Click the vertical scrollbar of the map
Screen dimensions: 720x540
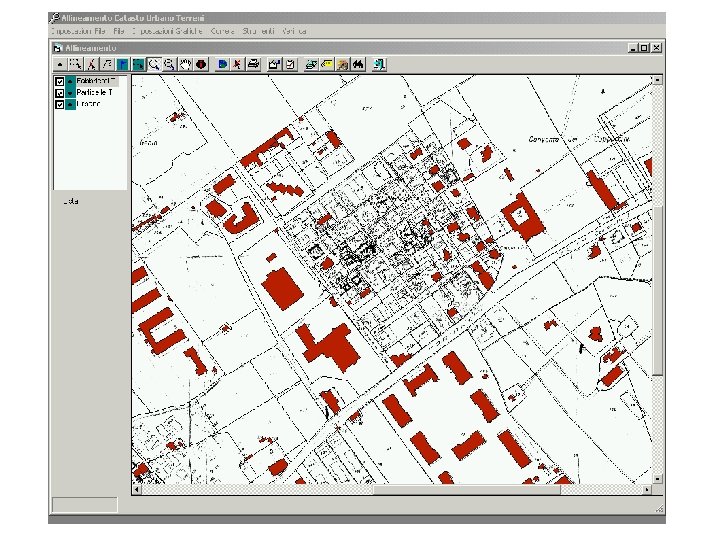coord(657,290)
